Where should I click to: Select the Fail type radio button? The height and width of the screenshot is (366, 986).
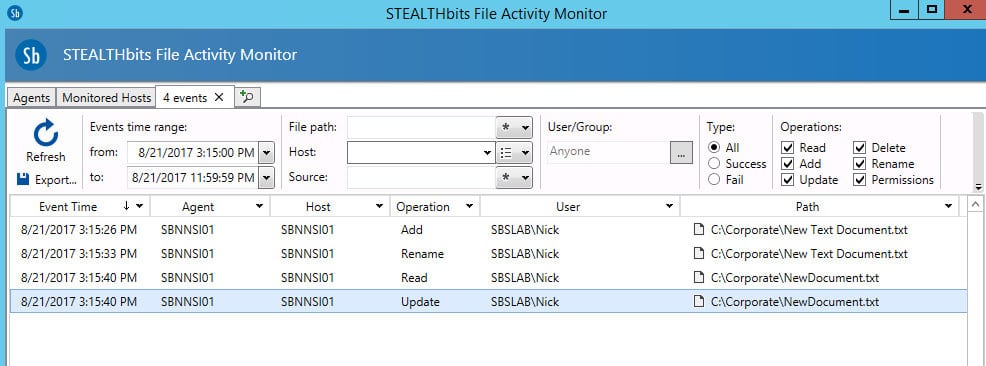714,180
